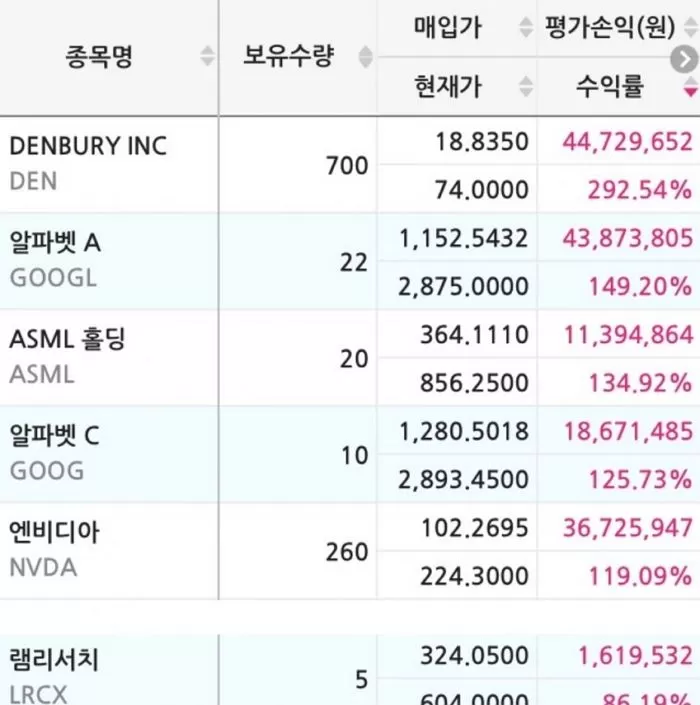
Task: Click the sort arrows beside 보유수량 header
Action: point(366,57)
